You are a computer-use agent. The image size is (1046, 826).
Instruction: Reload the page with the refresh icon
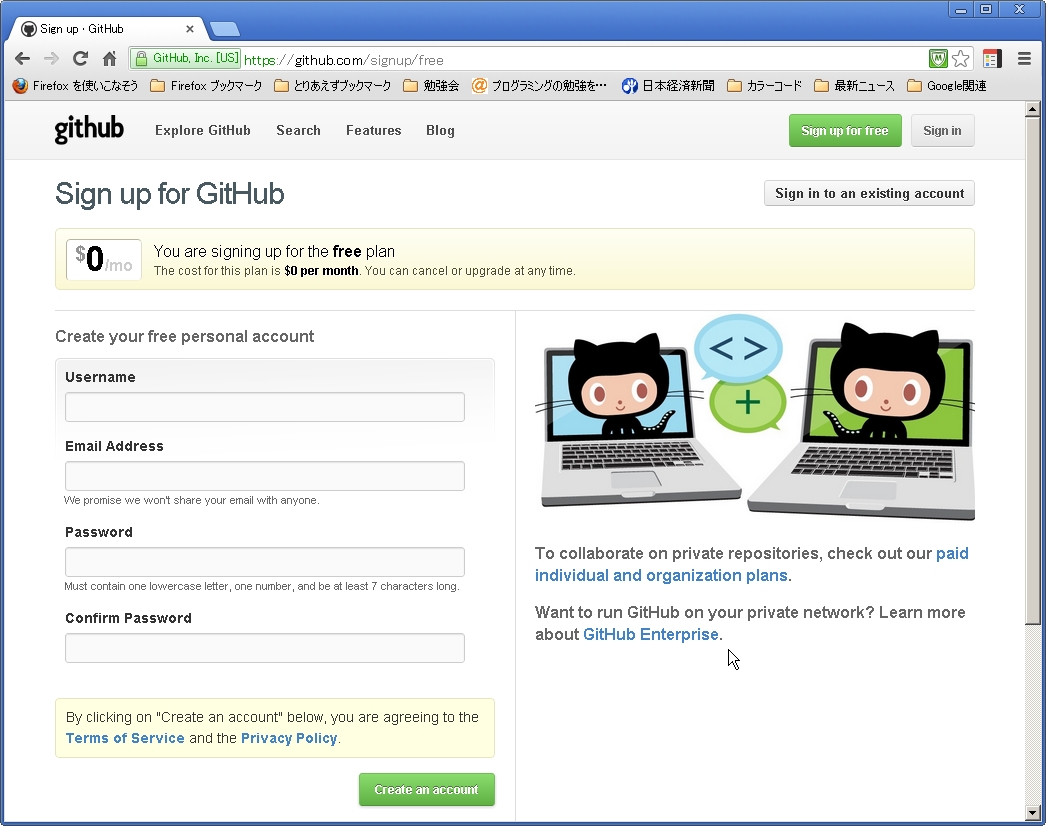pos(81,59)
